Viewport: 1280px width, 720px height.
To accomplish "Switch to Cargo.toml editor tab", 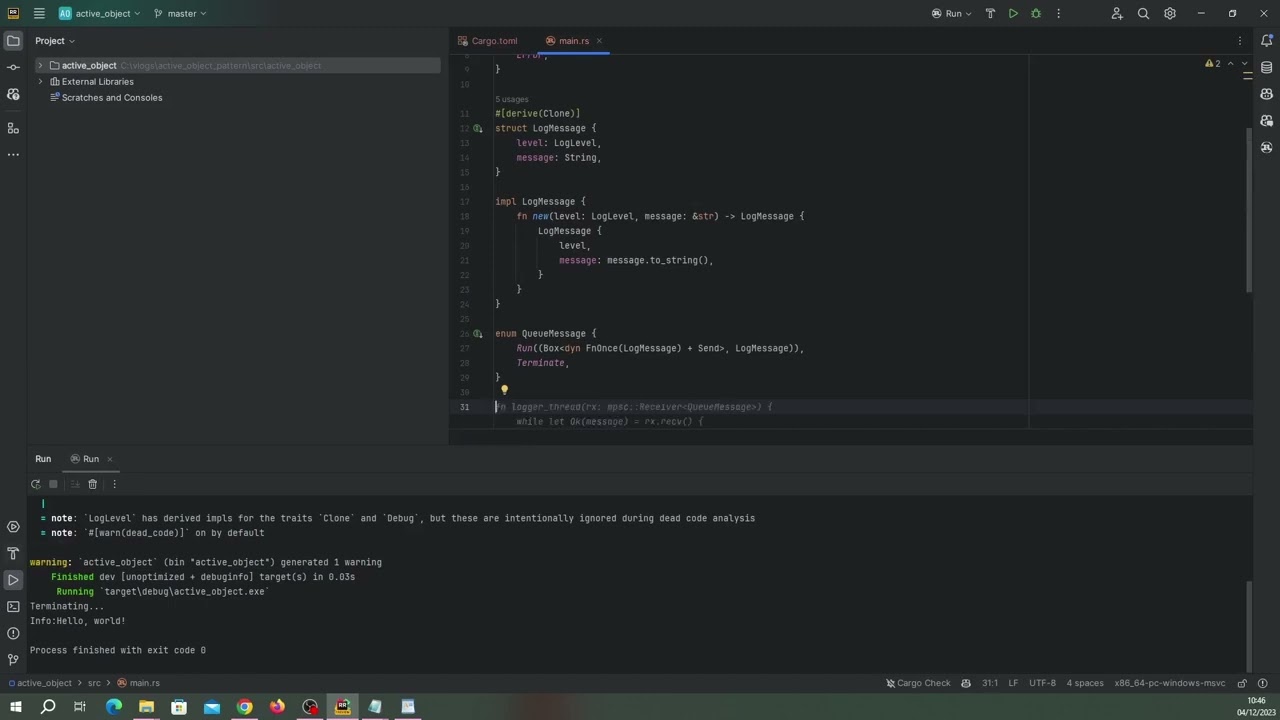I will (488, 41).
